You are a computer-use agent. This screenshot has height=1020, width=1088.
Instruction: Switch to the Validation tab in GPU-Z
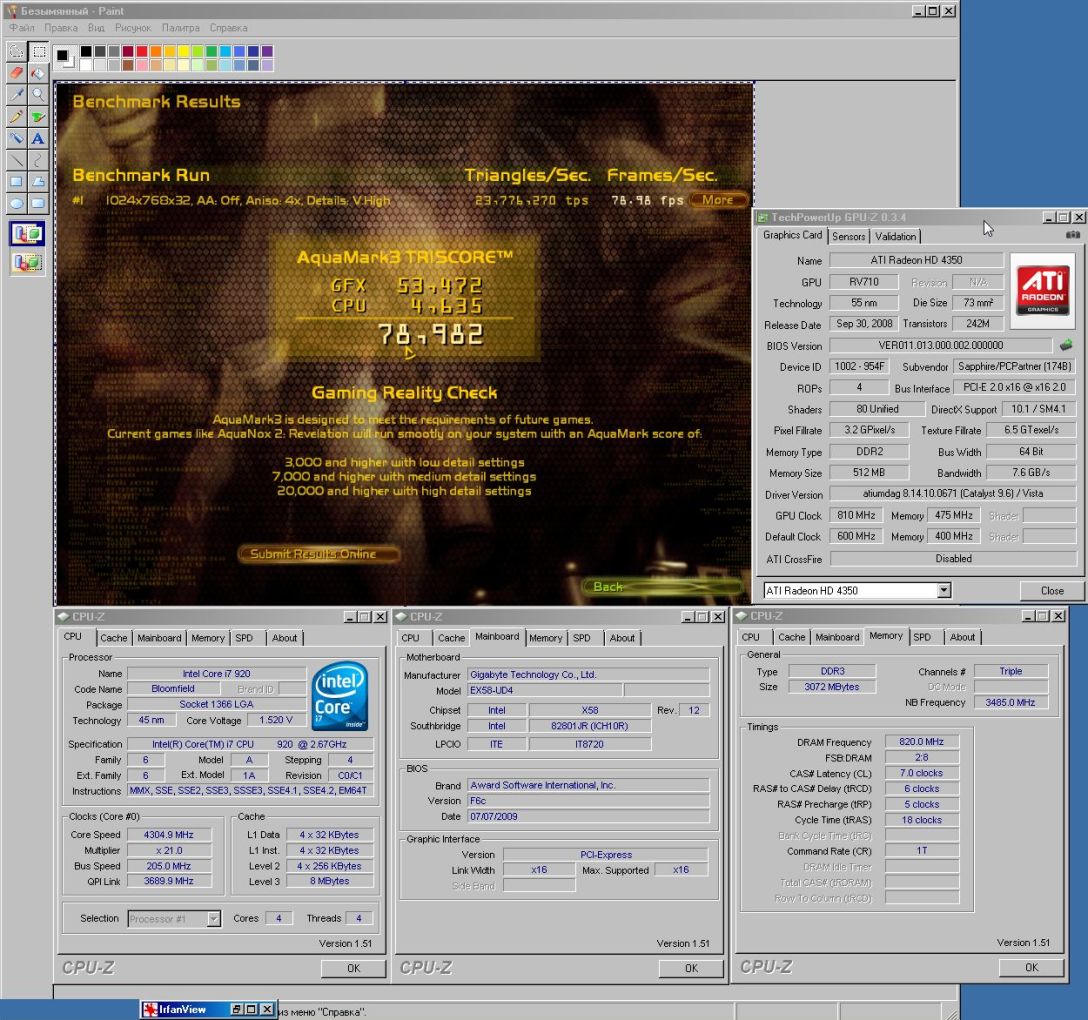[895, 237]
